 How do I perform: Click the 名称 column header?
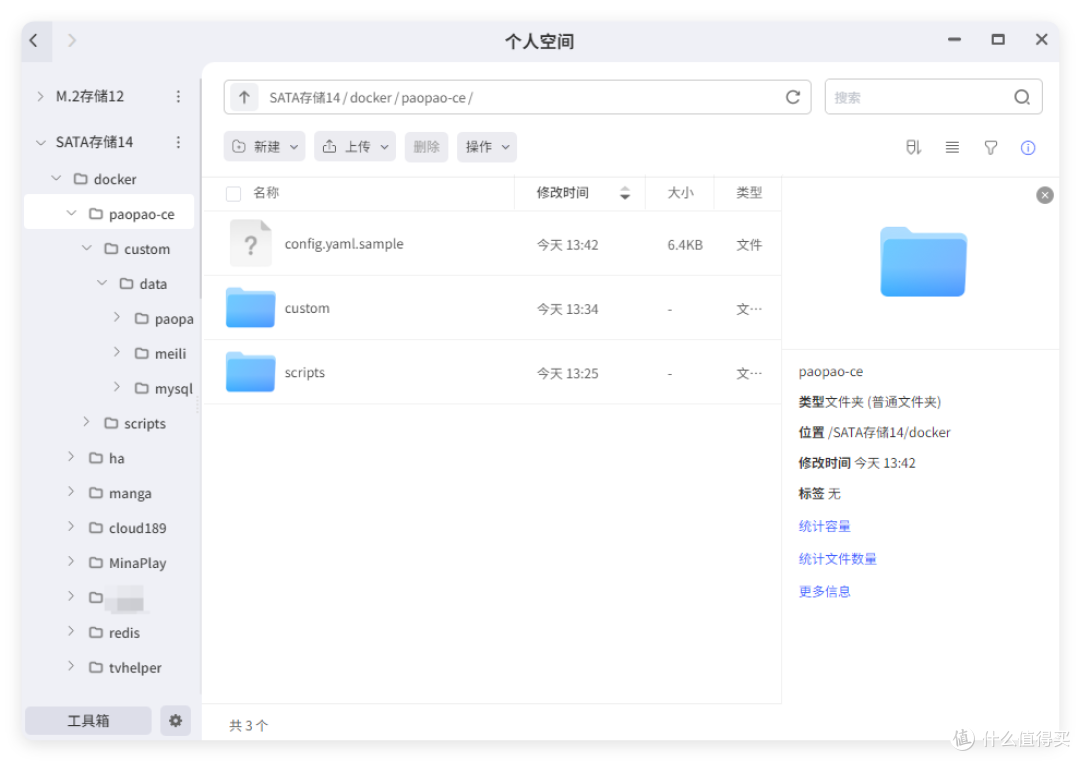(x=266, y=193)
